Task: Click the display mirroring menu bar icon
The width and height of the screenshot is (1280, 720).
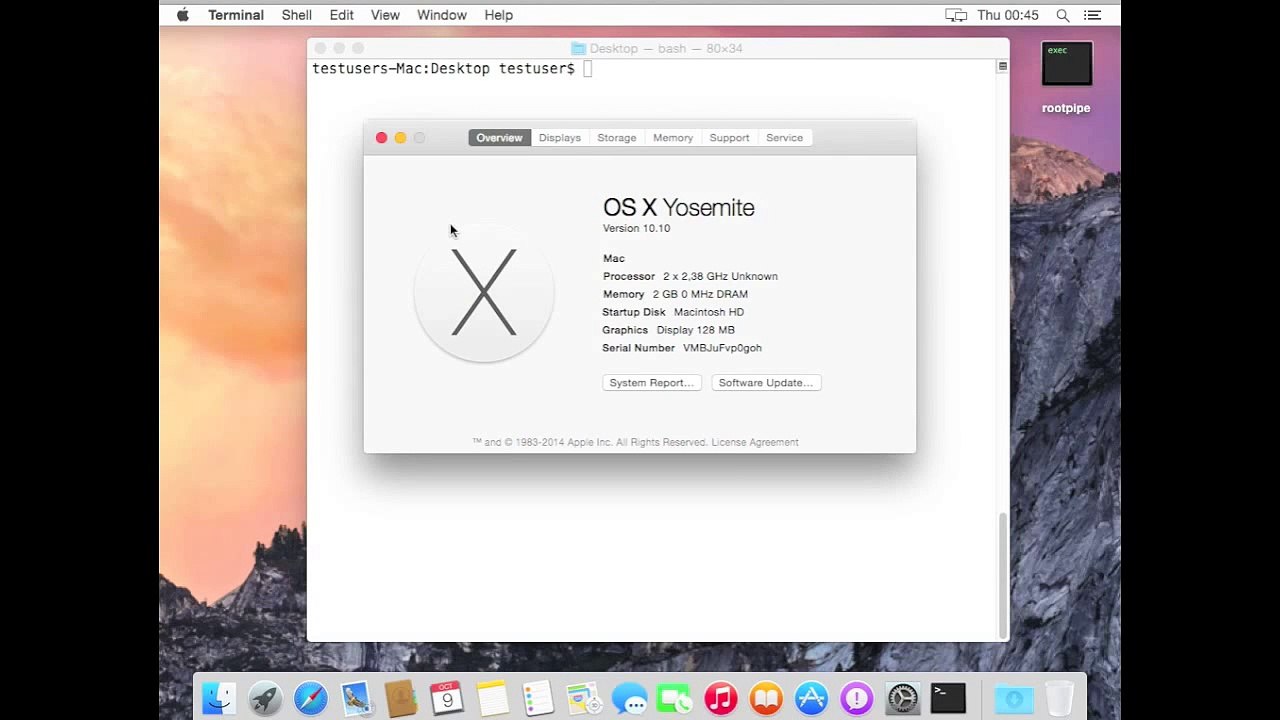Action: [x=956, y=15]
